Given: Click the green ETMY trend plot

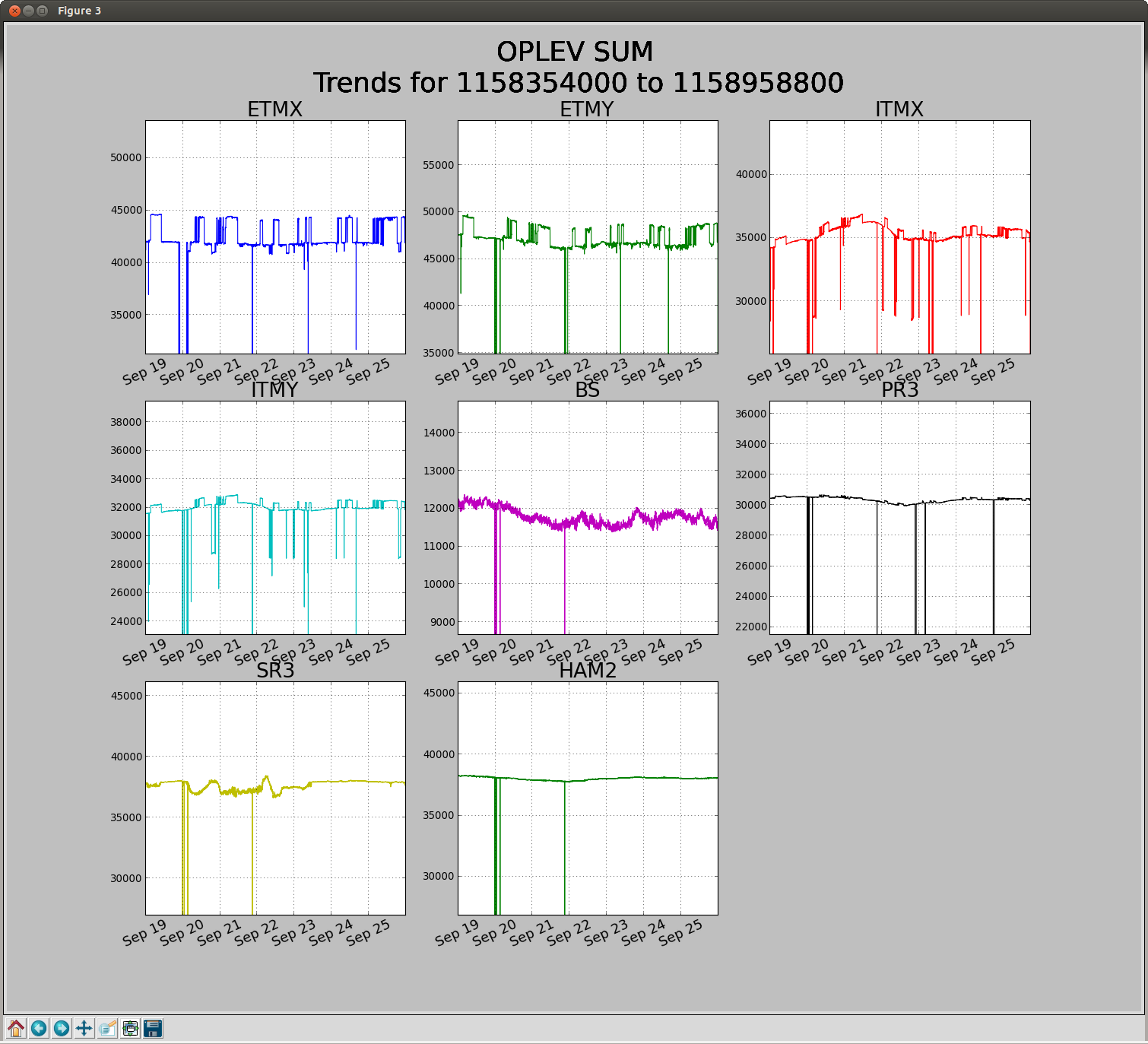Looking at the screenshot, I should [x=588, y=237].
